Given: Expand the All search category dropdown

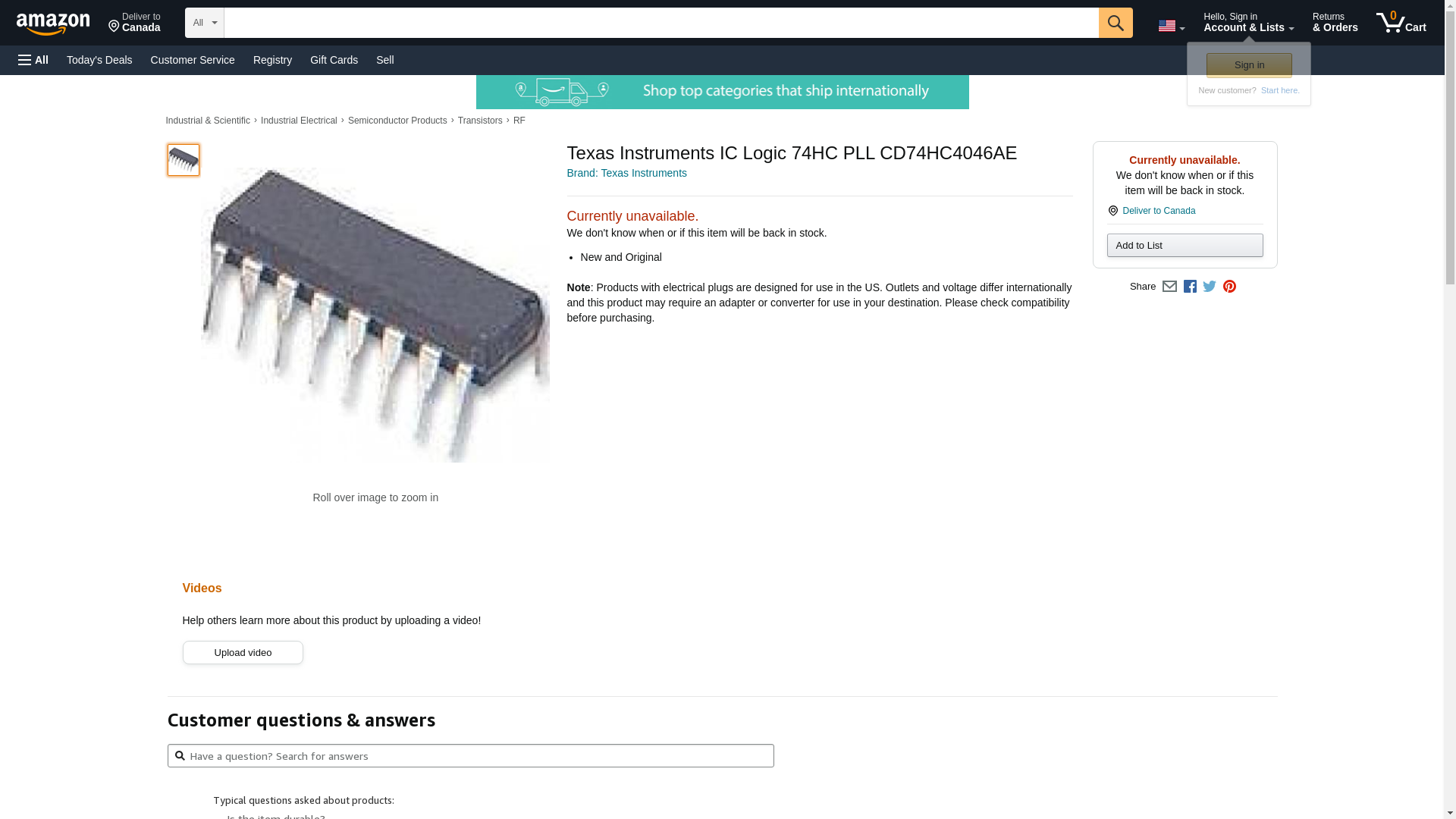Looking at the screenshot, I should (x=204, y=23).
